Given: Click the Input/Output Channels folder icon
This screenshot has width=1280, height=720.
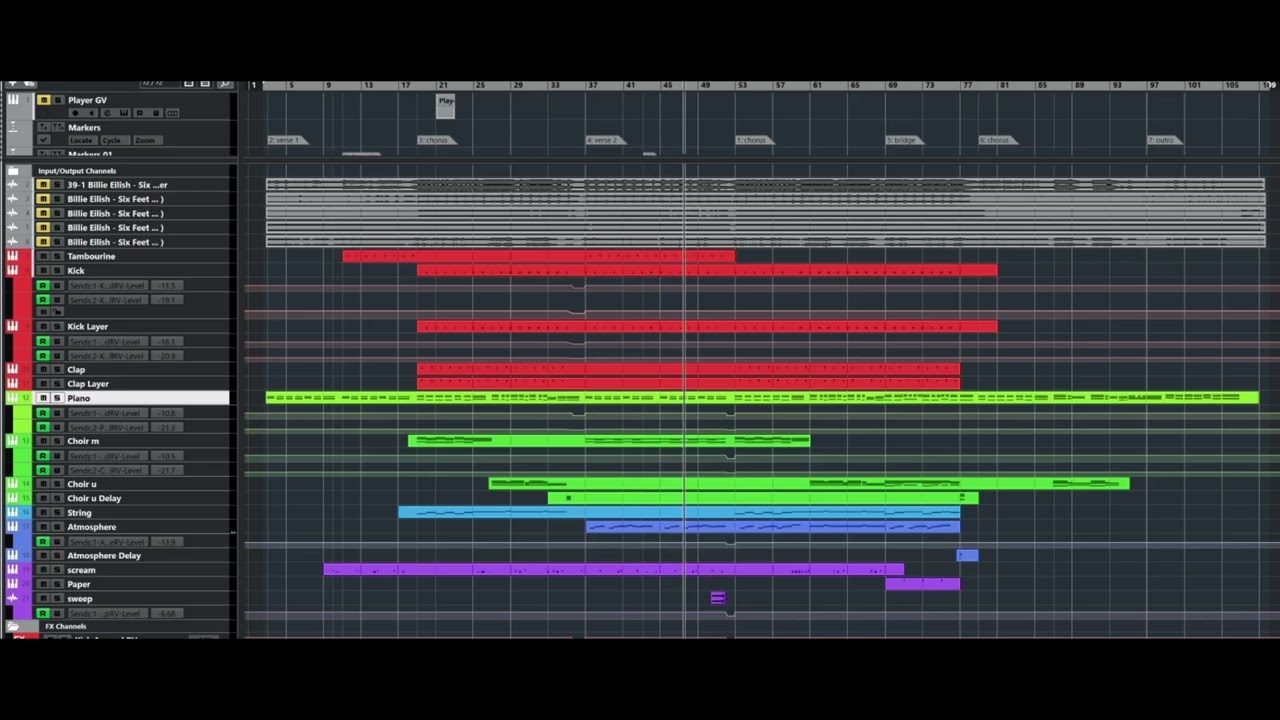Looking at the screenshot, I should click(13, 171).
